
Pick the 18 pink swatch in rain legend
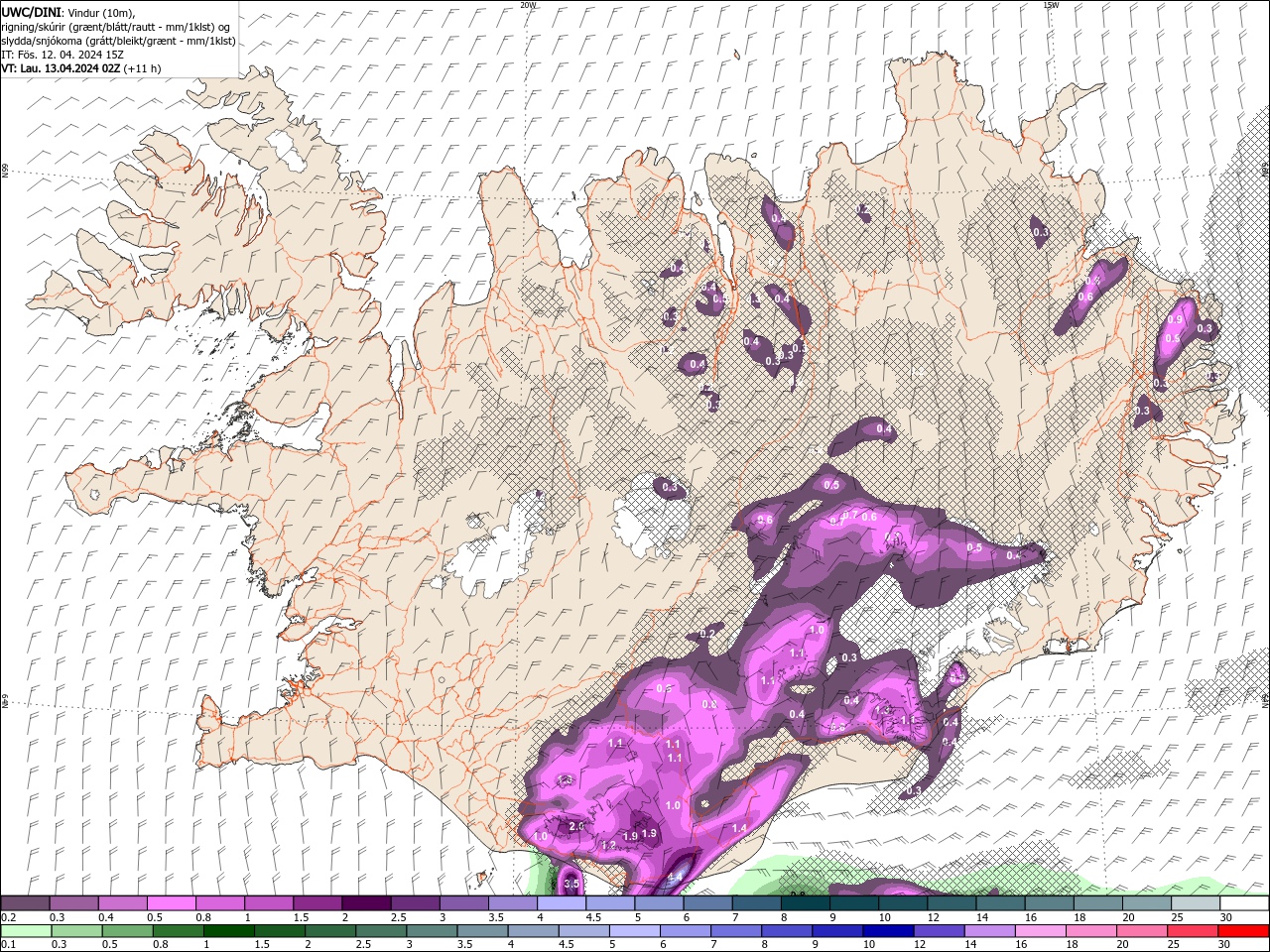[1089, 931]
